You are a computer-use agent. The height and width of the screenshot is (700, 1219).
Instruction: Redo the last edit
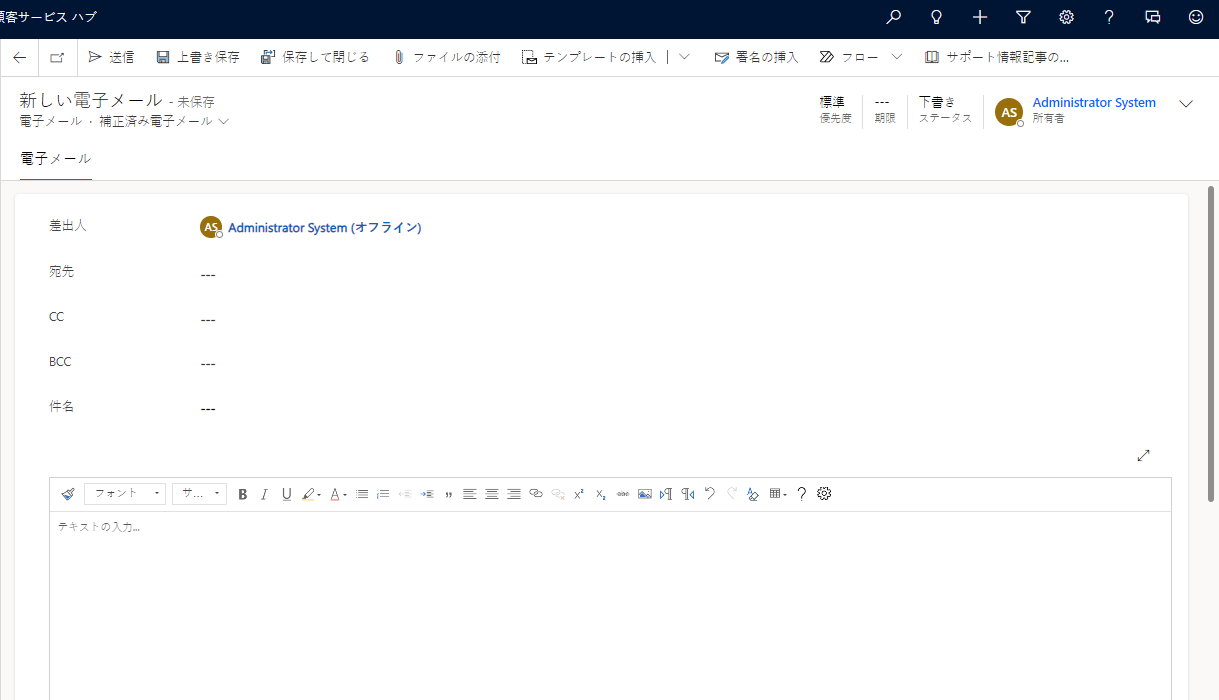732,494
